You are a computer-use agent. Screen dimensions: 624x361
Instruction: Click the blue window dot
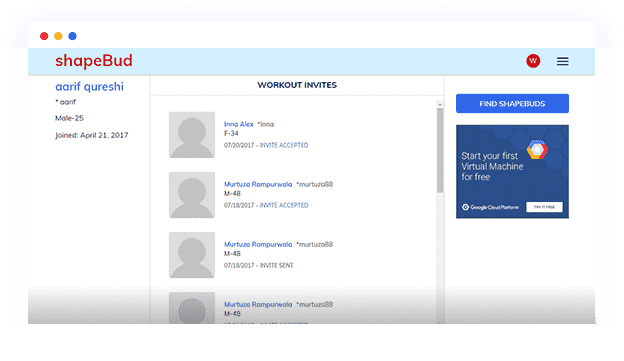[x=72, y=36]
